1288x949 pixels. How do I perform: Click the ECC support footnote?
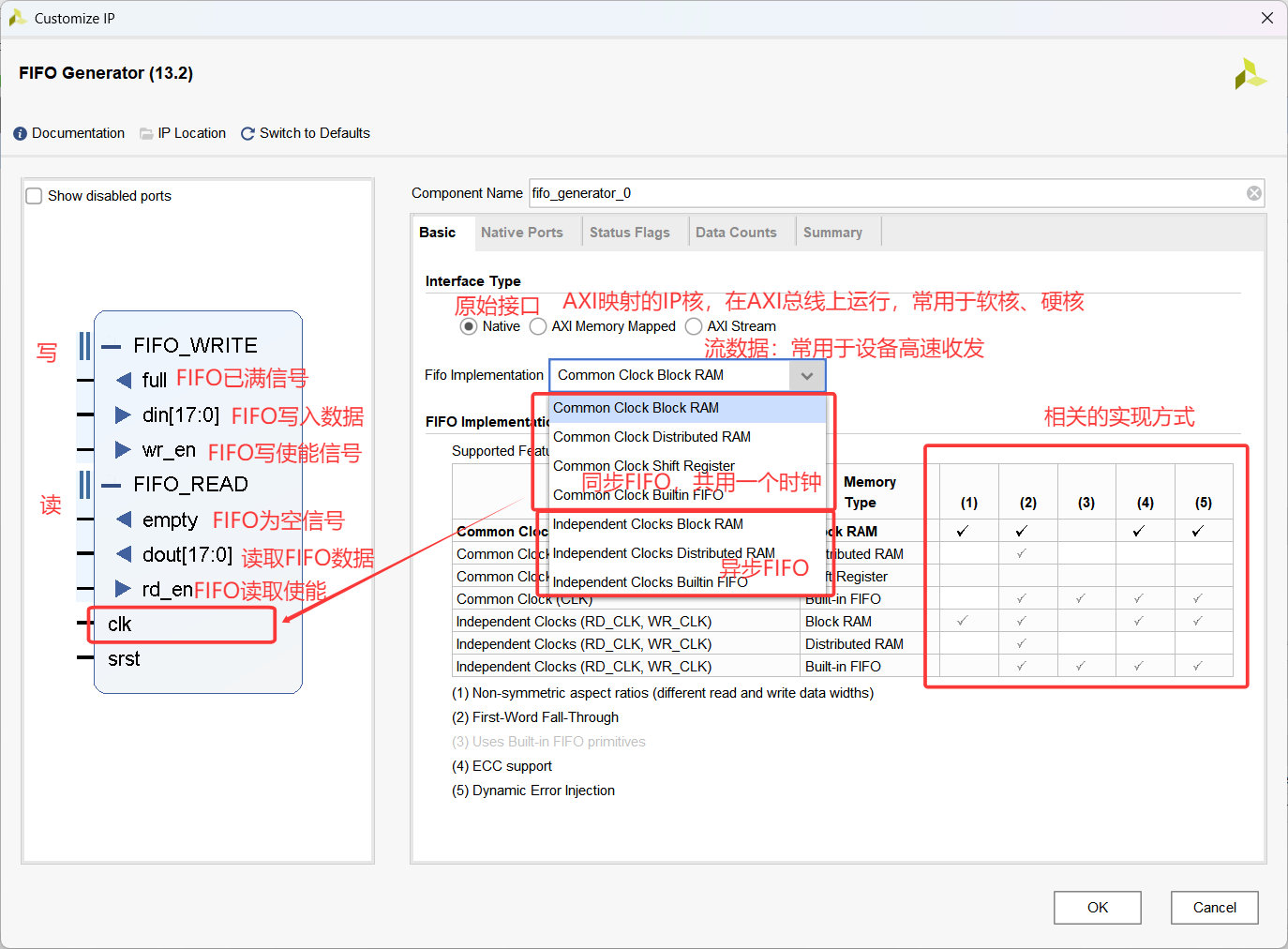point(502,766)
